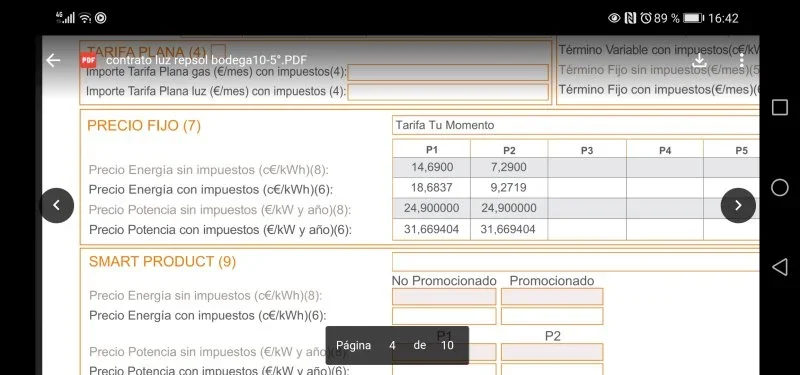Tap the battery 89 % status indicator
The height and width of the screenshot is (375, 800).
pyautogui.click(x=679, y=18)
